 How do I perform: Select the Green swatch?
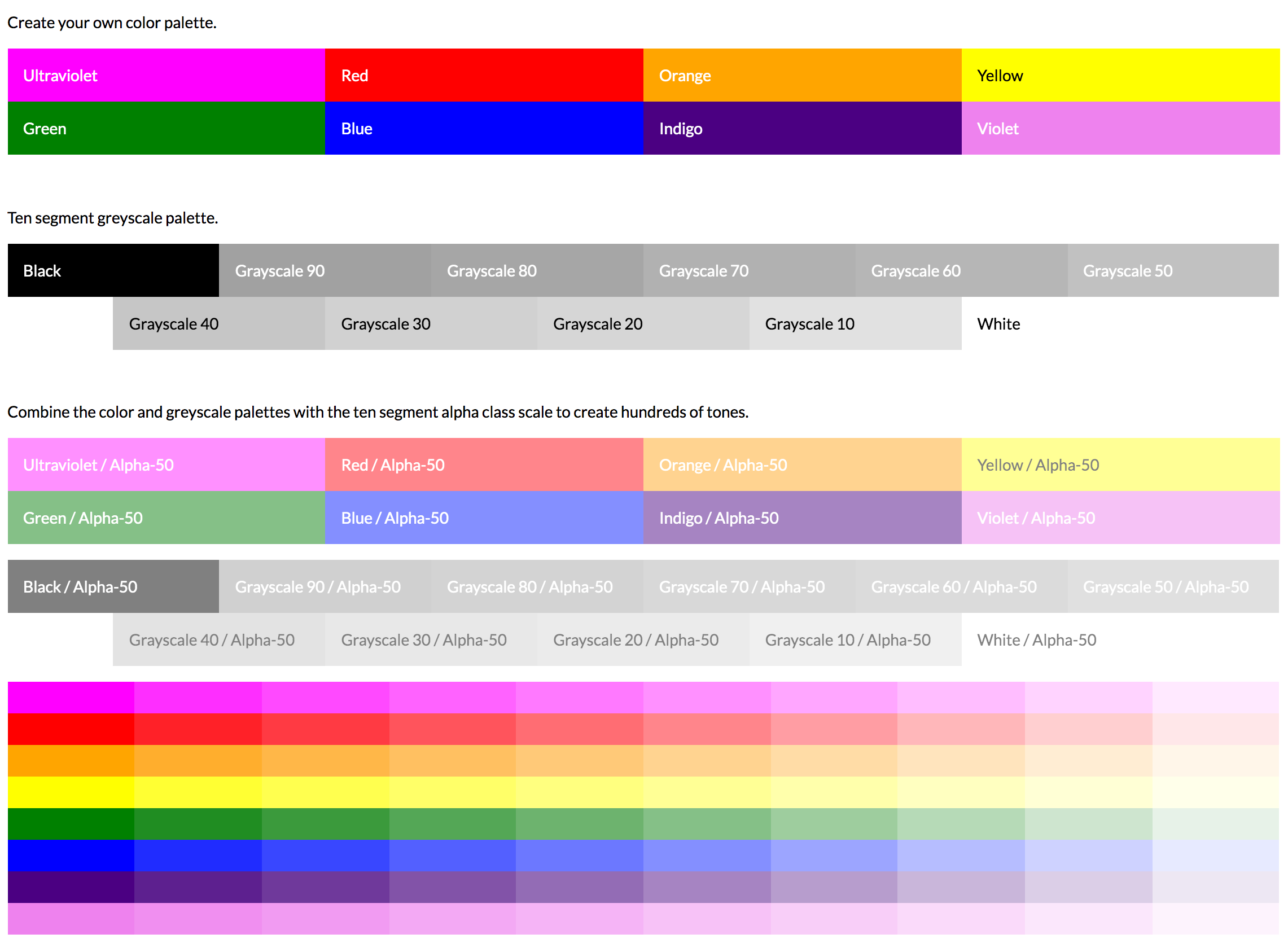[167, 129]
